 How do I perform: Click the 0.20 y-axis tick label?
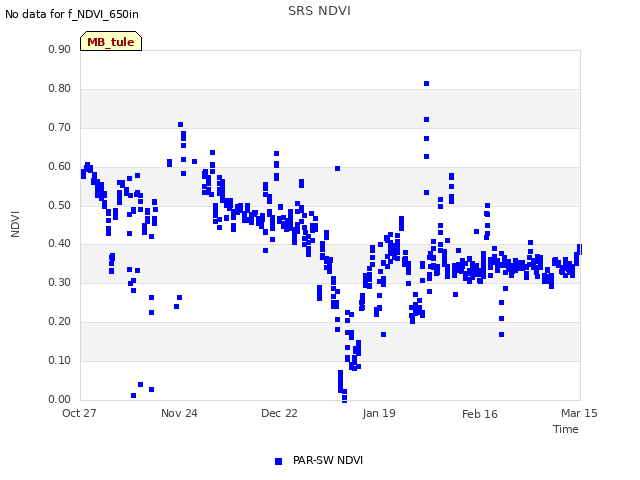60,322
